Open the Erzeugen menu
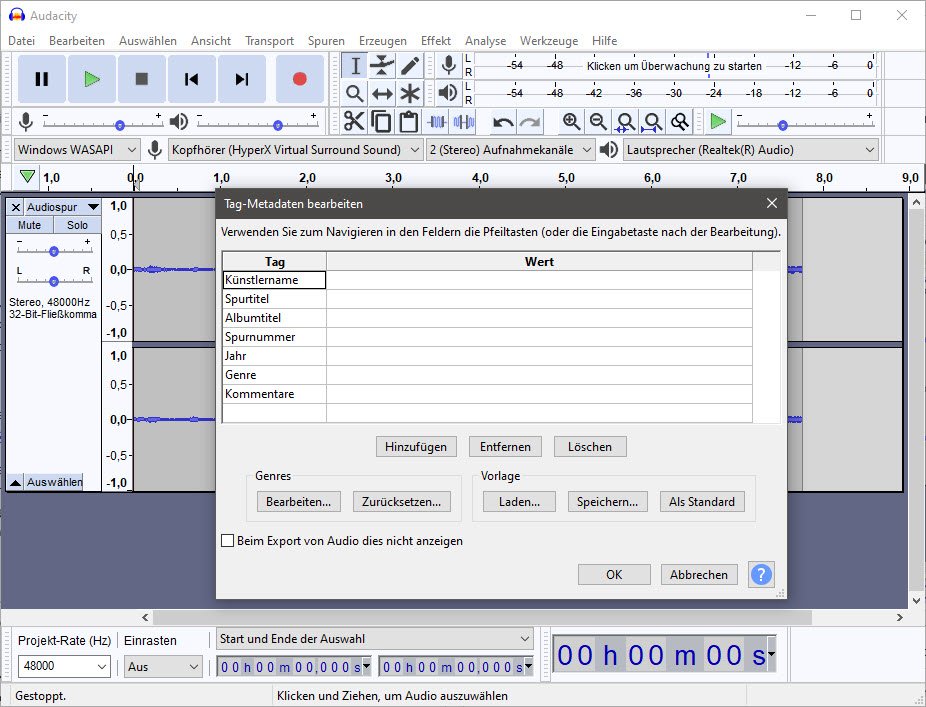 (382, 41)
